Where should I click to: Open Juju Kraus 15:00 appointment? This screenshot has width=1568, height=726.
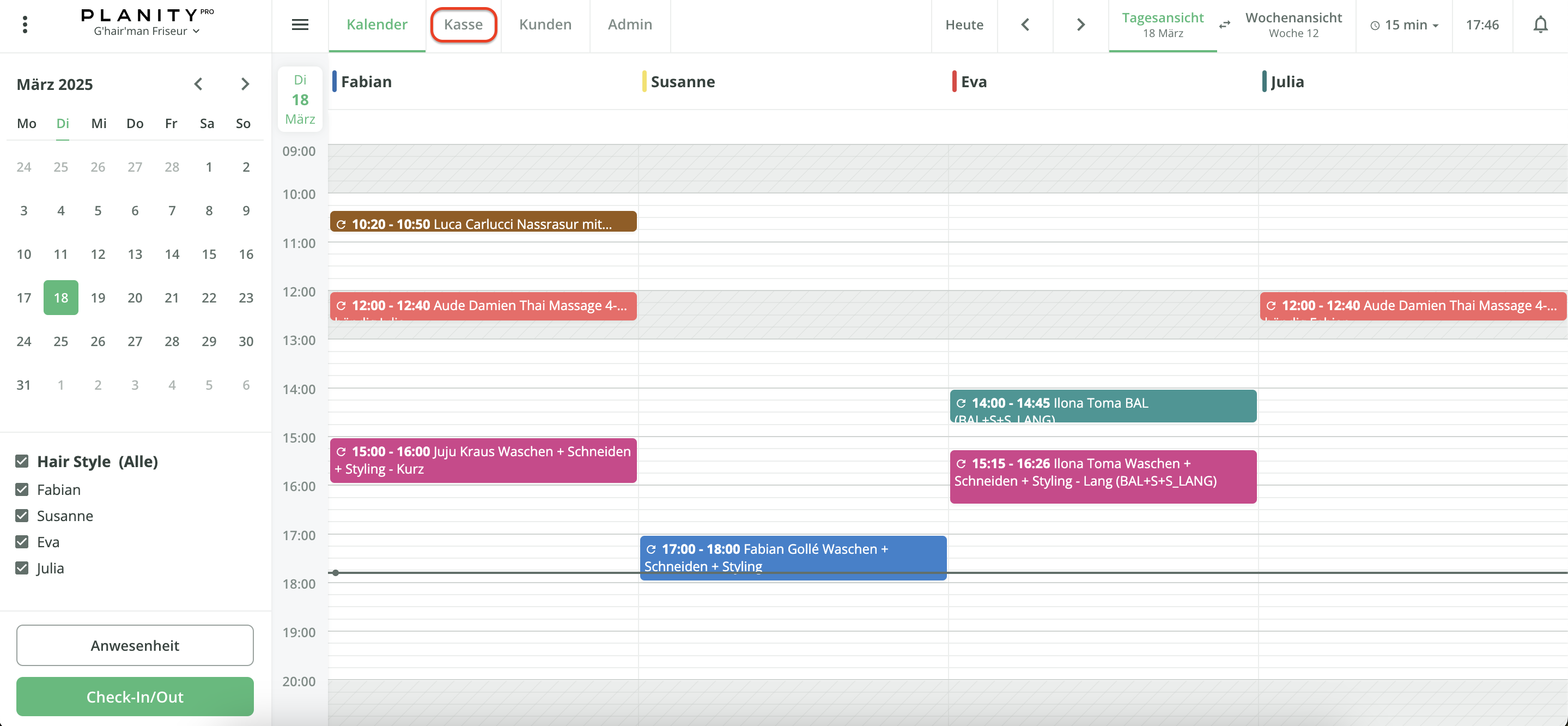(483, 461)
